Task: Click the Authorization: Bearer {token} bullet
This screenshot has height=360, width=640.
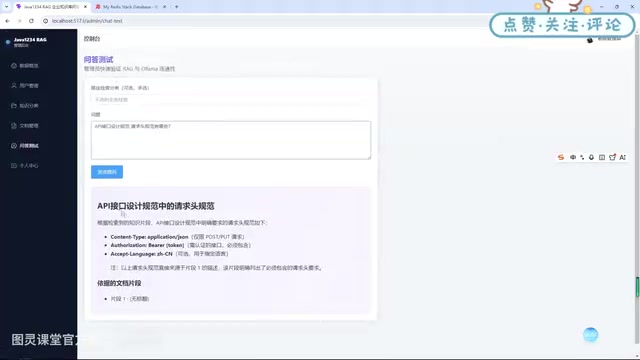Action: pos(180,245)
